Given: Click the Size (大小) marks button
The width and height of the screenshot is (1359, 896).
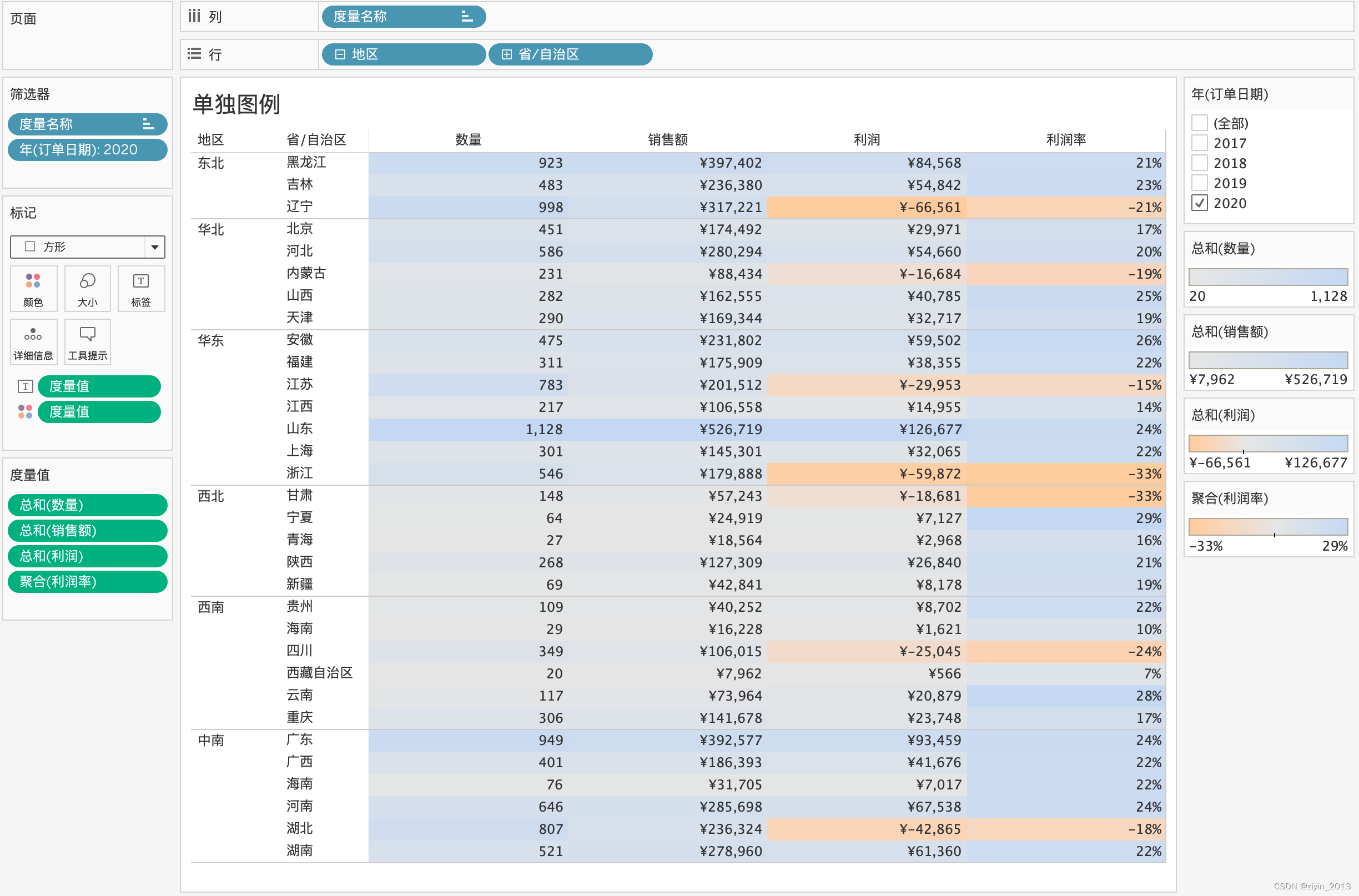Looking at the screenshot, I should pos(88,289).
